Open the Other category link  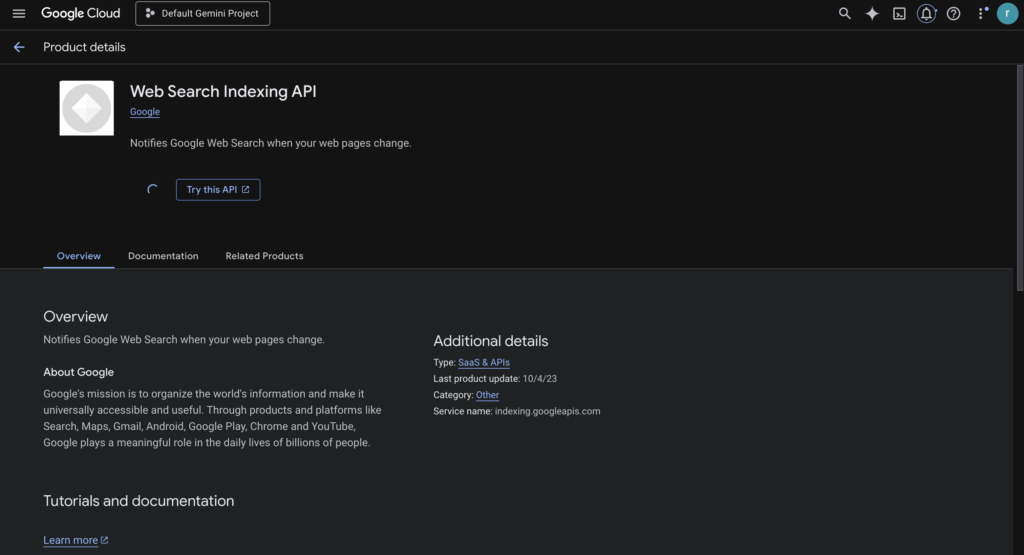click(487, 395)
